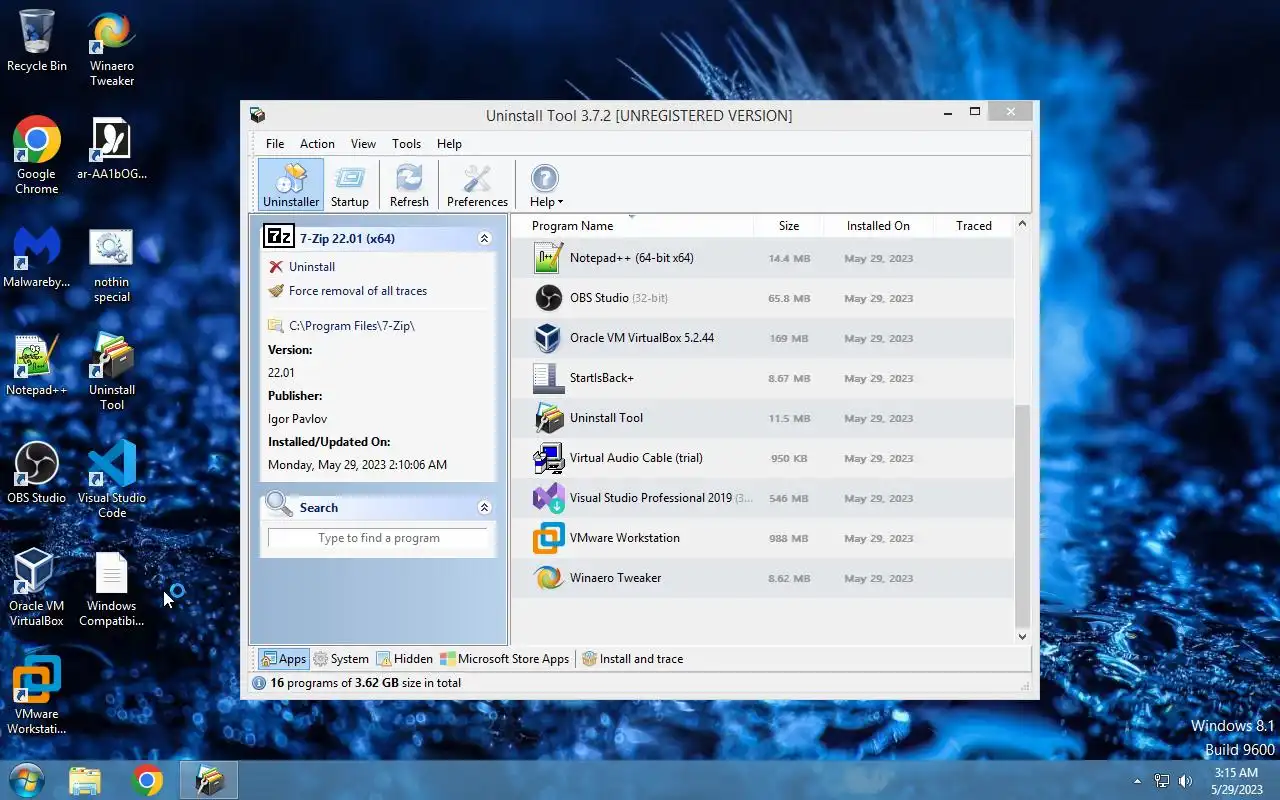Image resolution: width=1280 pixels, height=800 pixels.
Task: Click the program list scroll down arrow
Action: click(1022, 636)
